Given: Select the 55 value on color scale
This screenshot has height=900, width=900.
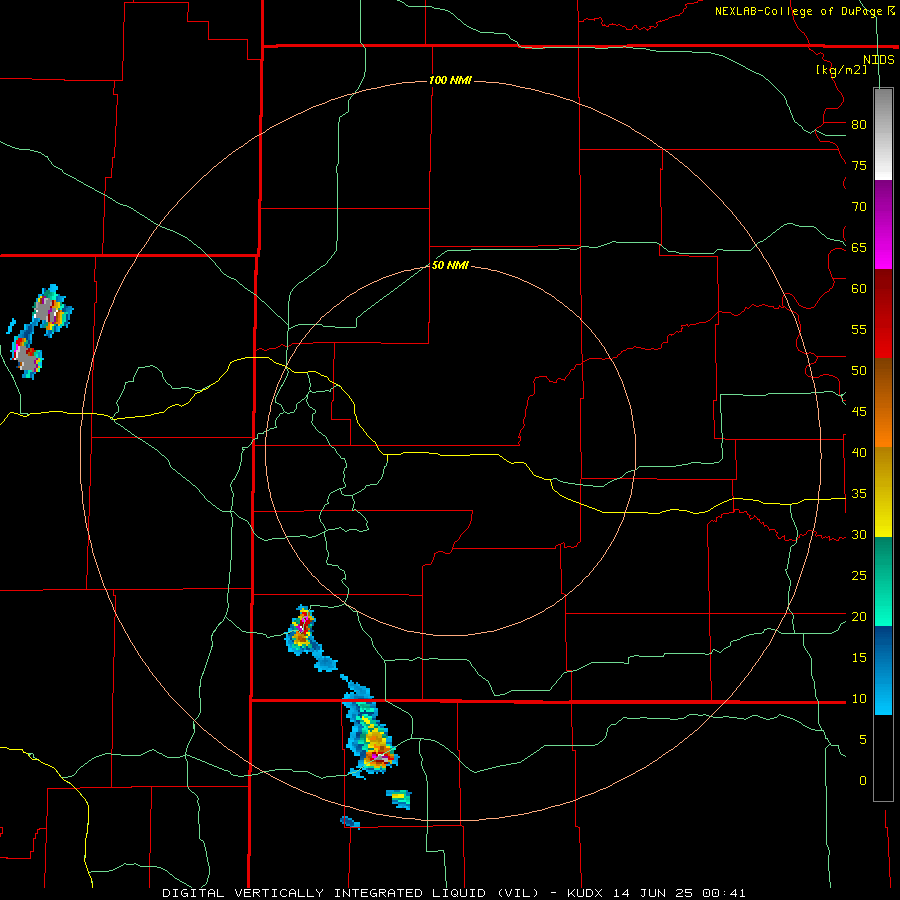Looking at the screenshot, I should tap(859, 329).
